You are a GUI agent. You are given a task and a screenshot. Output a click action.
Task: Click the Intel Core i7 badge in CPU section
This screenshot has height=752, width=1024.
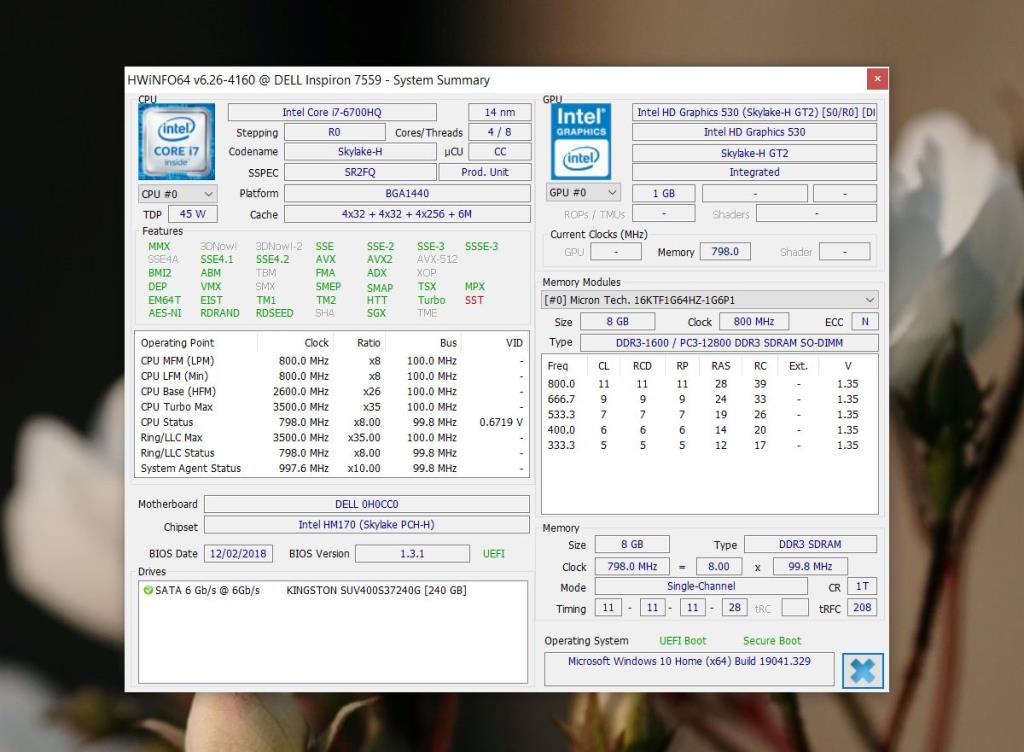(x=176, y=141)
